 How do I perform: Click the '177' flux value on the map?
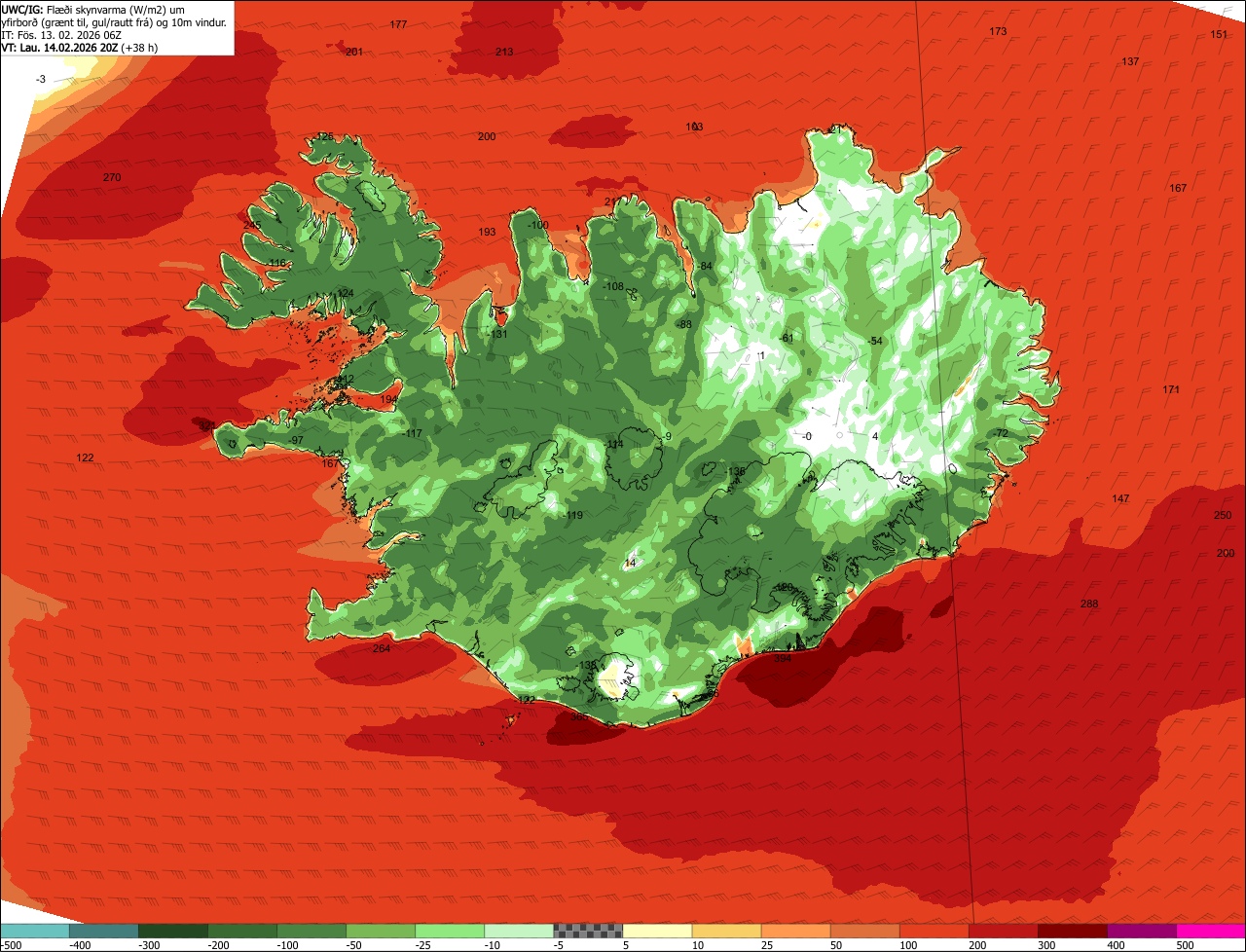tap(398, 24)
